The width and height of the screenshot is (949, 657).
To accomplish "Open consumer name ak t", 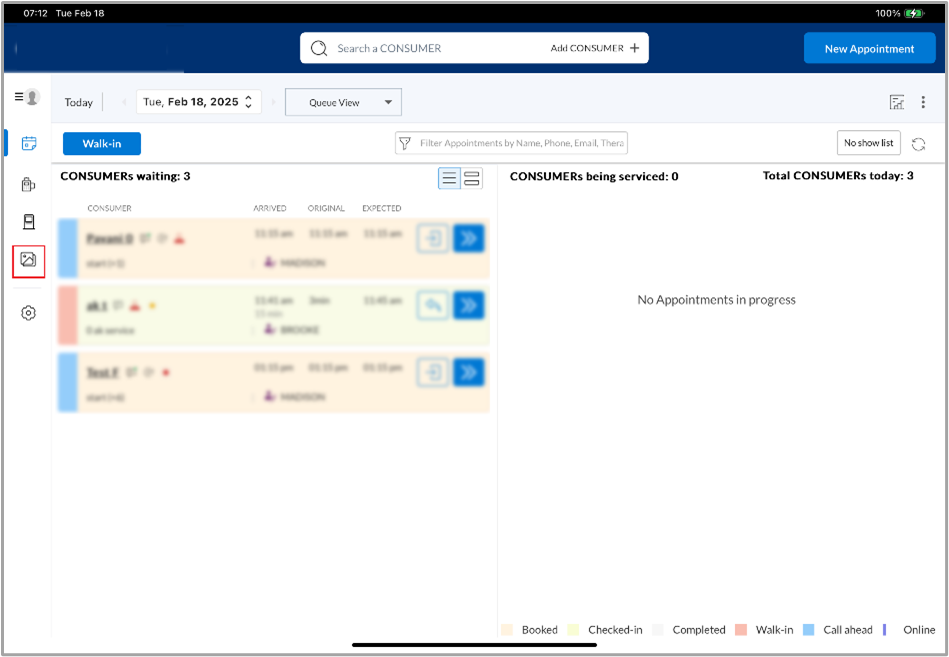I will tap(97, 306).
